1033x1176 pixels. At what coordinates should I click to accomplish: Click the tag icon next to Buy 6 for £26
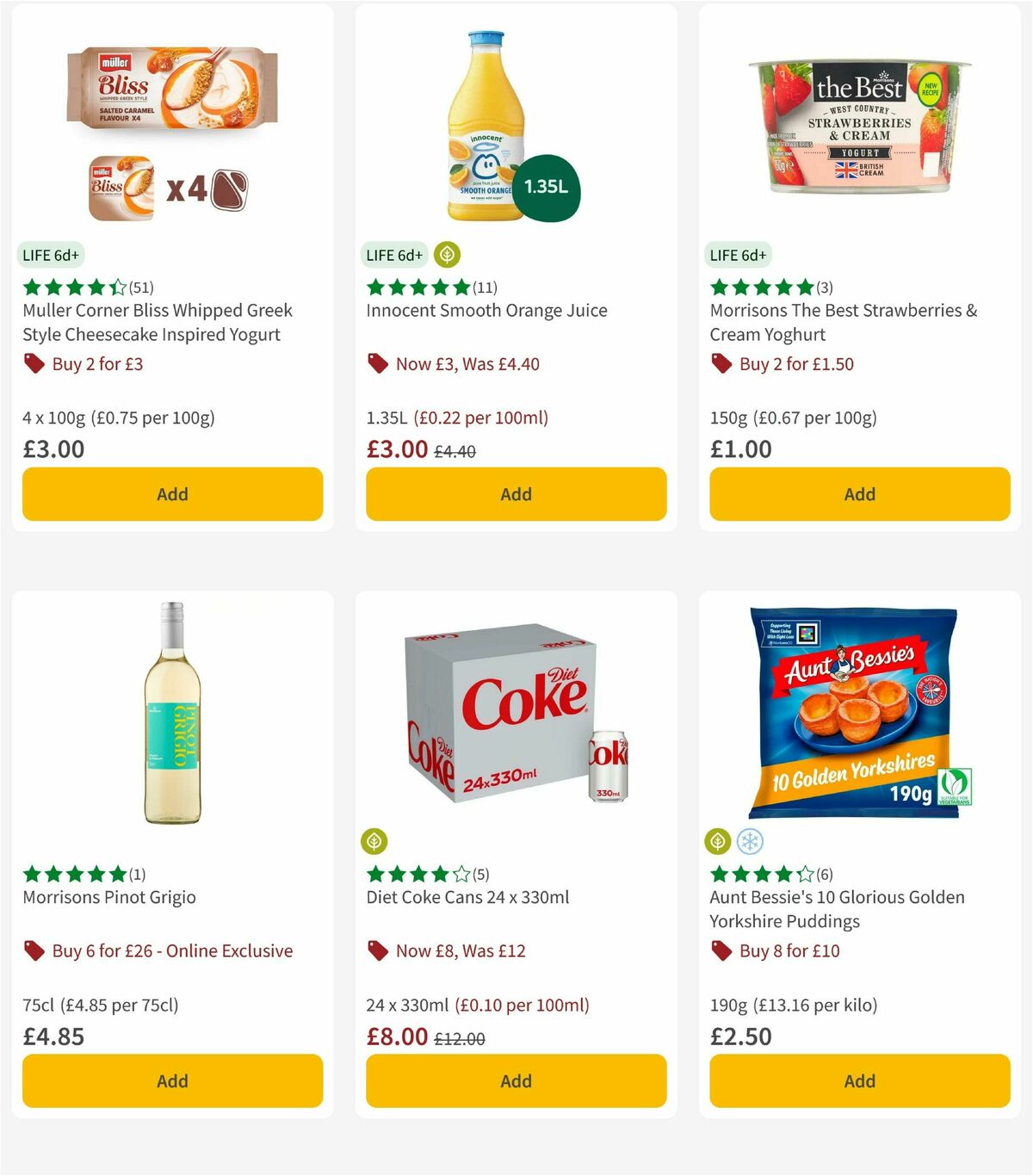[x=34, y=950]
